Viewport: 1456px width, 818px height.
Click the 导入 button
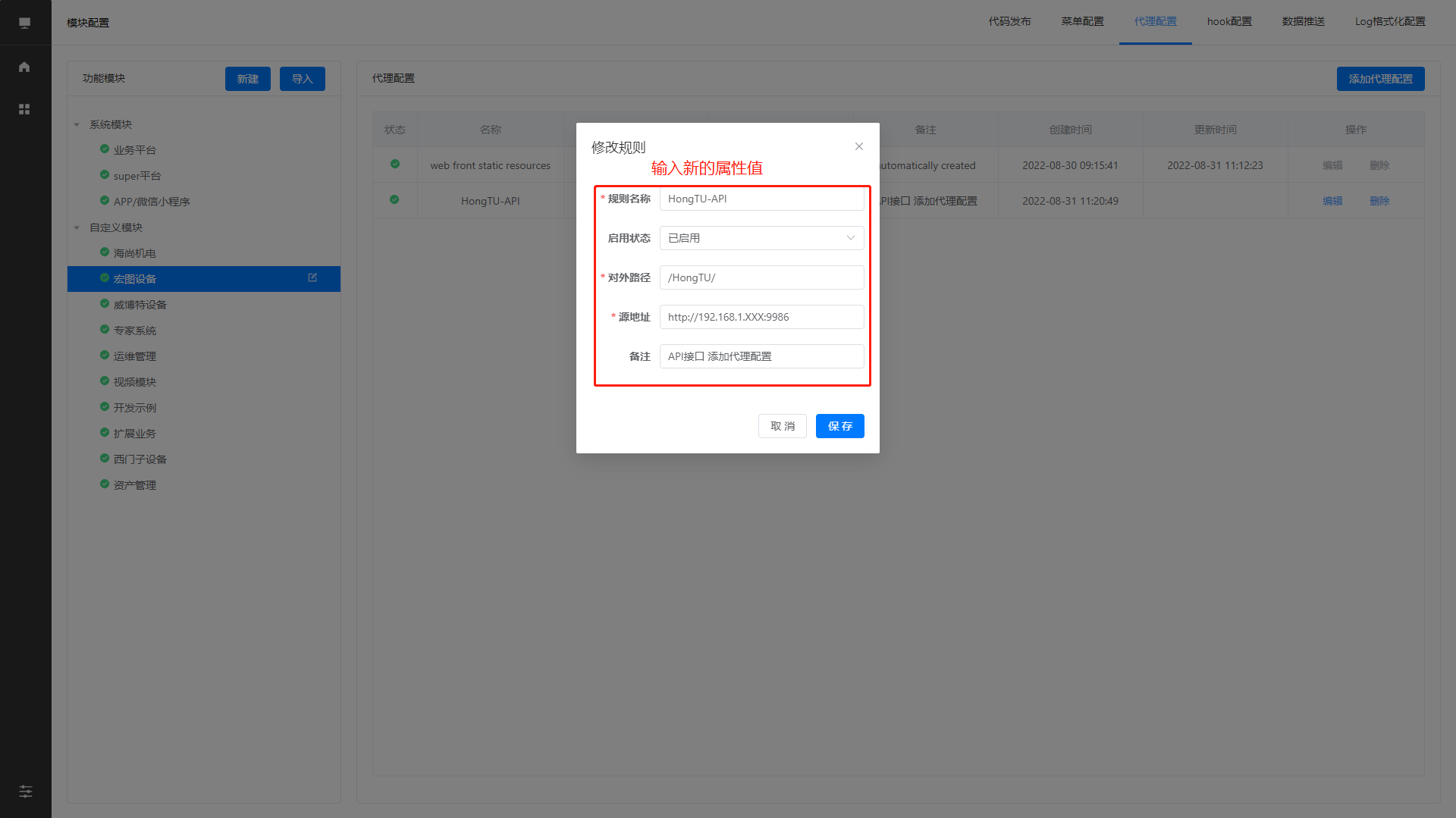(303, 79)
